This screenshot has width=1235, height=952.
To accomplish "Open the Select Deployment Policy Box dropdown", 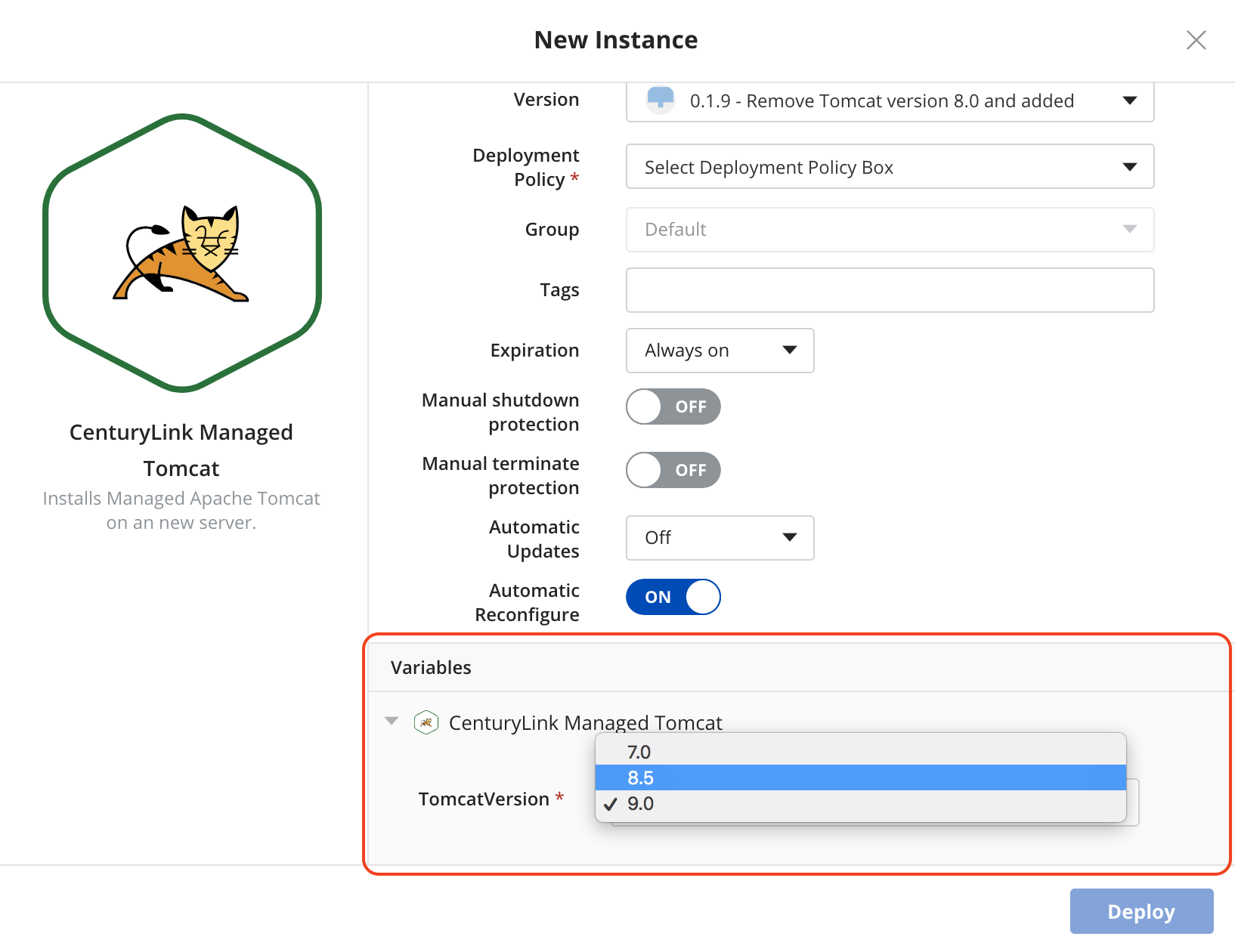I will point(890,166).
